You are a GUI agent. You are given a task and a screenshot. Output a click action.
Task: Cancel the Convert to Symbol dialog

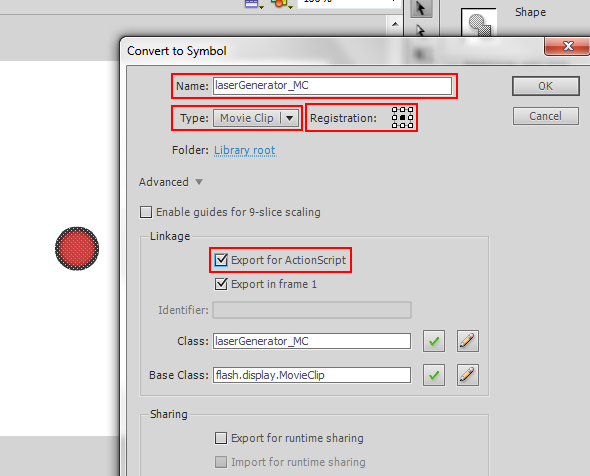click(546, 116)
